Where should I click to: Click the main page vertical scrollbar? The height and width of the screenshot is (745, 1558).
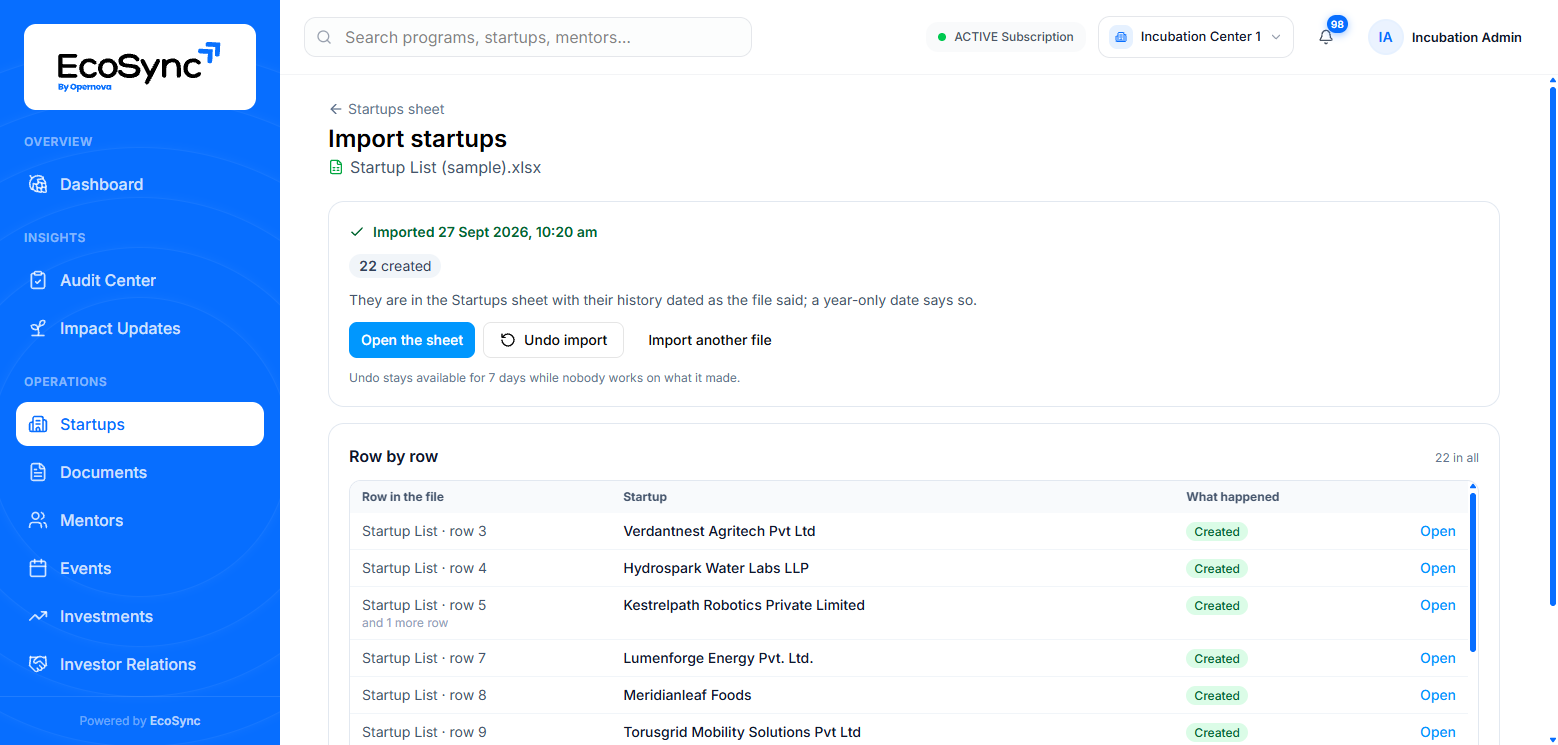(x=1553, y=345)
